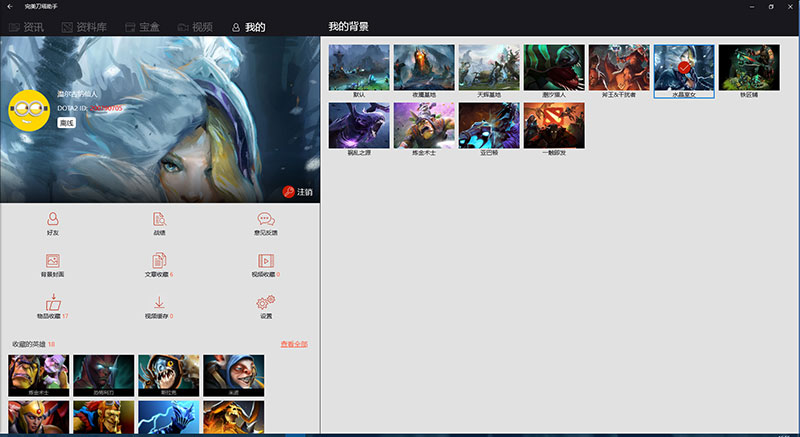
Task: Open the 视频收藏 video favorites icon
Action: (x=266, y=261)
